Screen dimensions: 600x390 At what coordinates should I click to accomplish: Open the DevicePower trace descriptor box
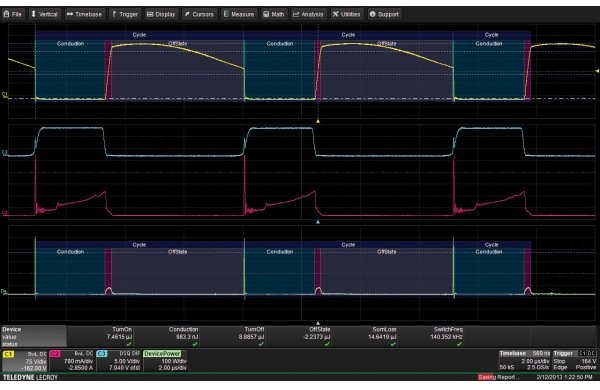pyautogui.click(x=165, y=361)
